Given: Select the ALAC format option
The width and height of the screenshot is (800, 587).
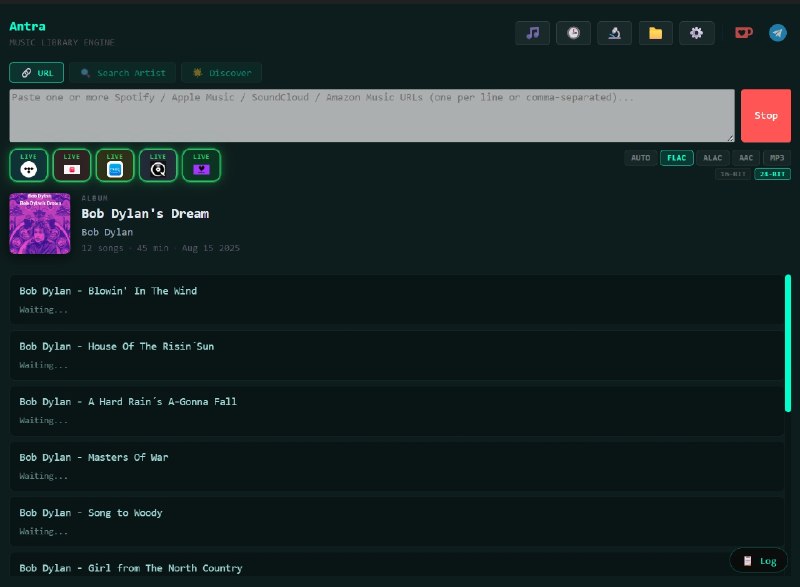Looking at the screenshot, I should click(713, 158).
